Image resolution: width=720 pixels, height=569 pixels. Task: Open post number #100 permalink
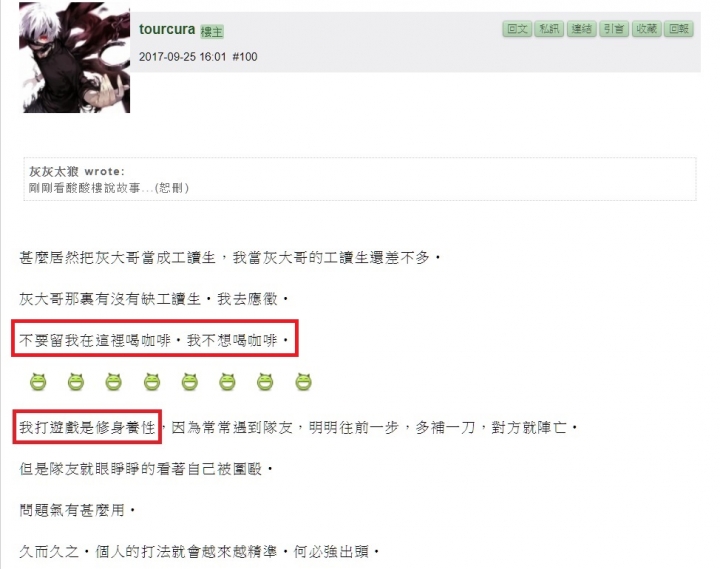[245, 57]
